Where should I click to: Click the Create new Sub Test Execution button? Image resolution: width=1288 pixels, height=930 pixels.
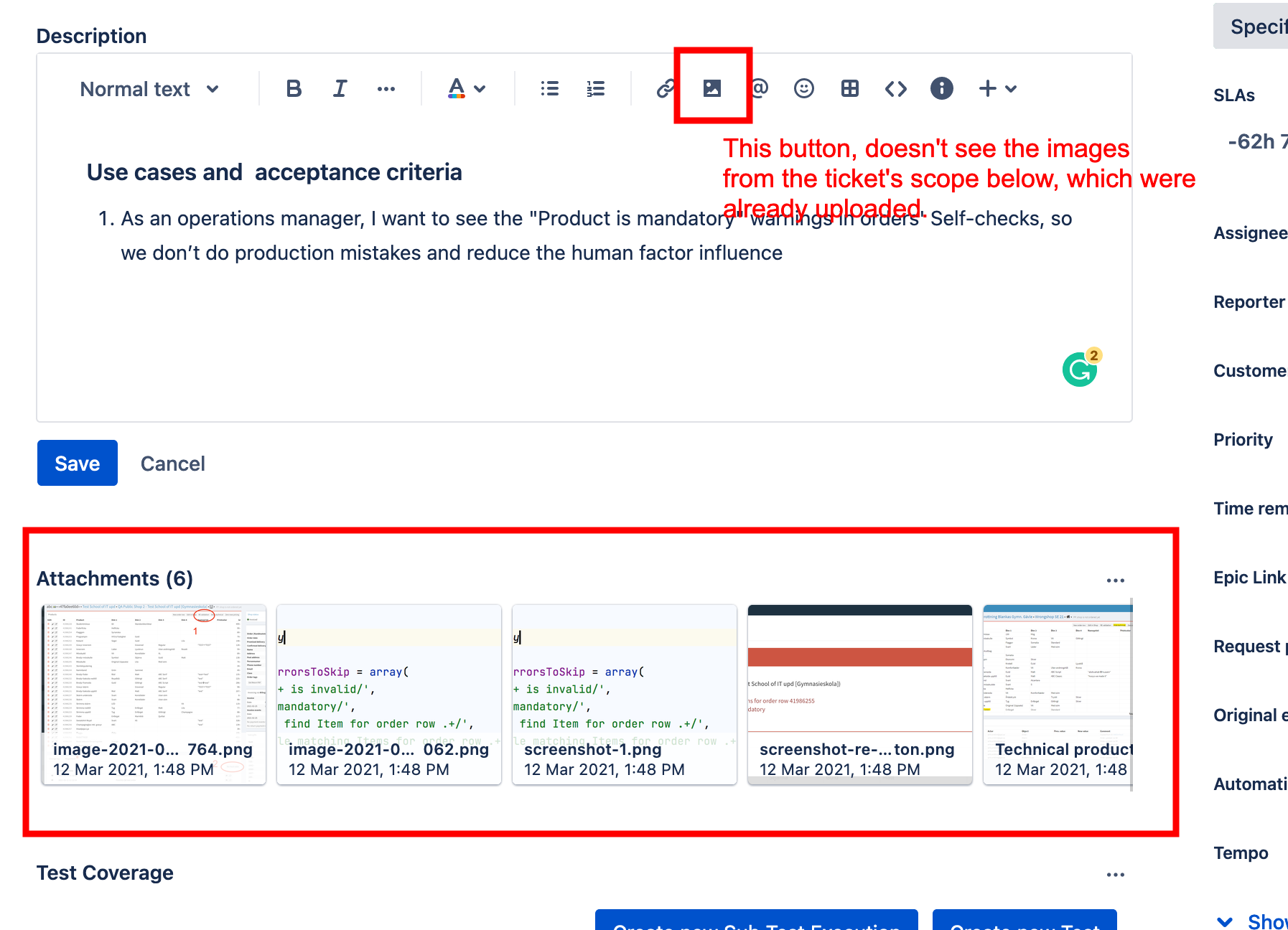click(757, 920)
